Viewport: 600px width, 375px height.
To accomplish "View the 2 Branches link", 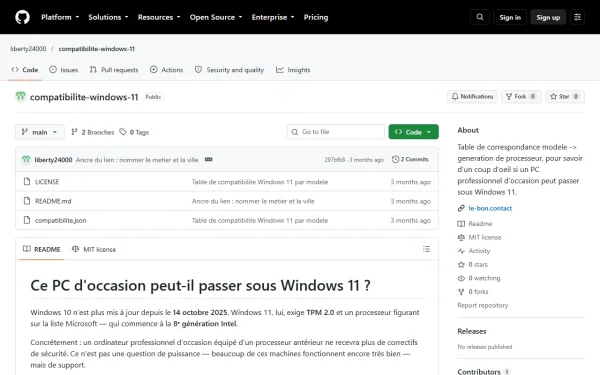I will 93,132.
